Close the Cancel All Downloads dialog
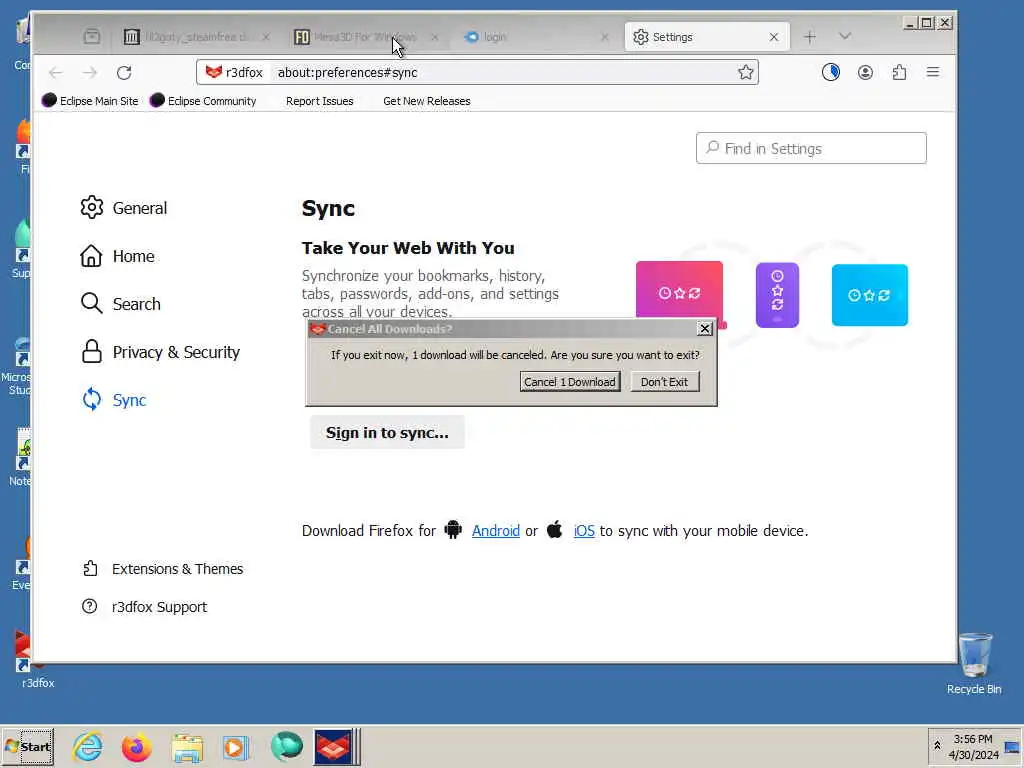The height and width of the screenshot is (768, 1024). (705, 328)
